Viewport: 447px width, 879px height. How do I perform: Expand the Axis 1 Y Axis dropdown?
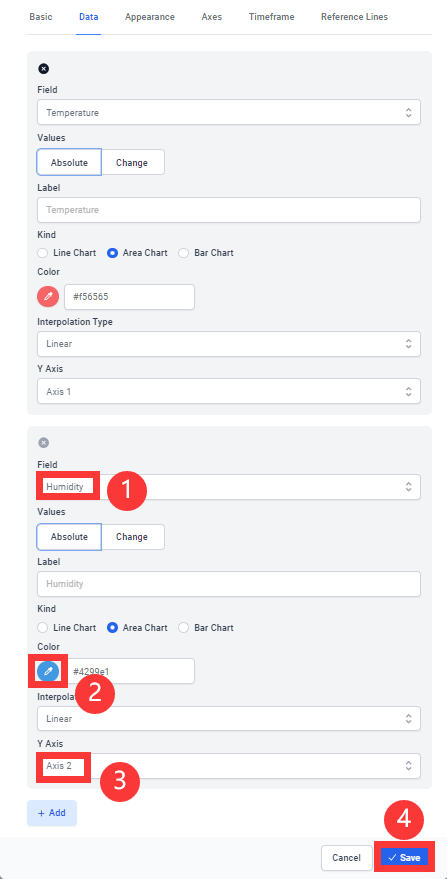pyautogui.click(x=229, y=391)
